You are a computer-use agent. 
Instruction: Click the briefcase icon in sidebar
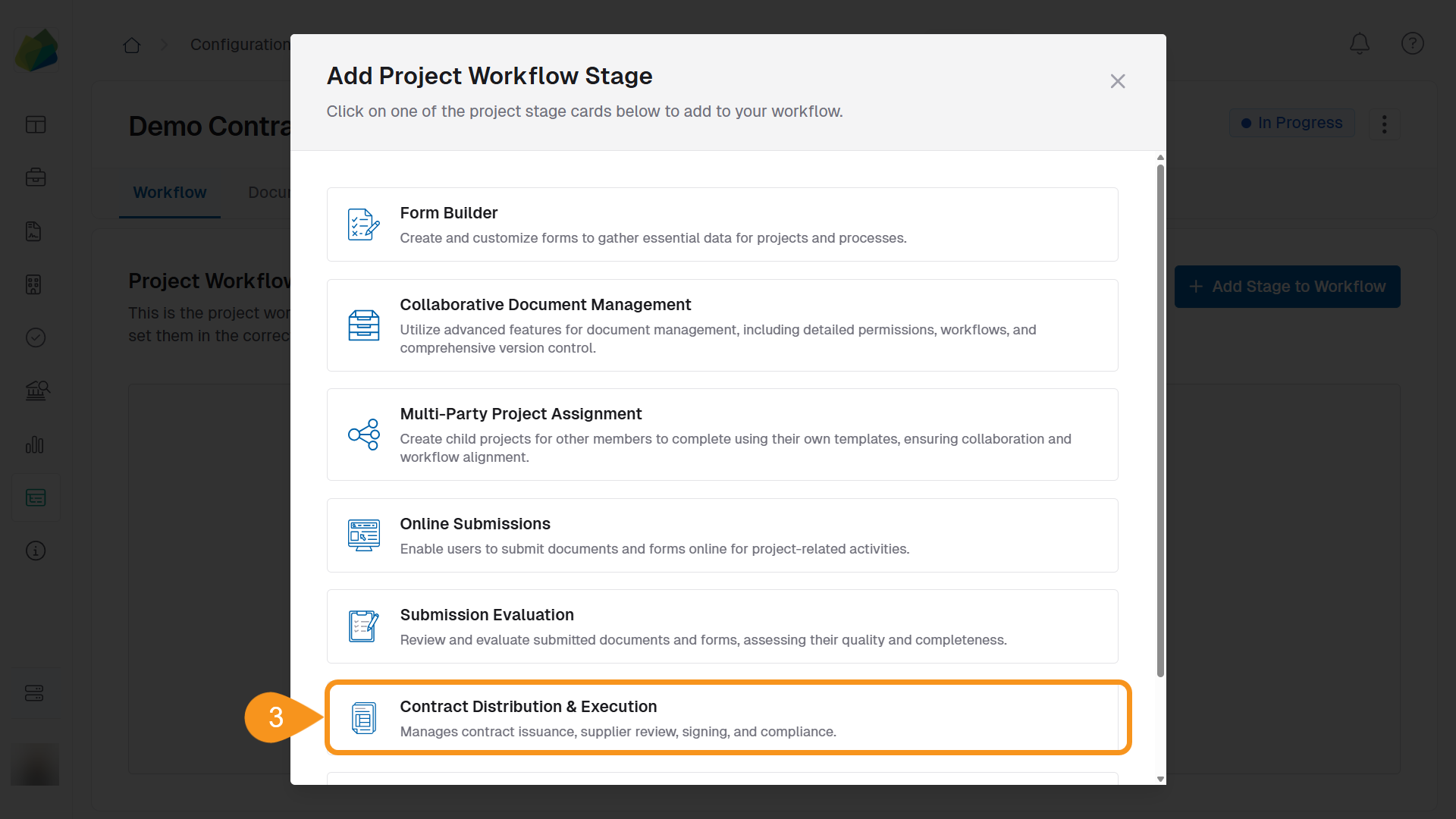[x=36, y=177]
